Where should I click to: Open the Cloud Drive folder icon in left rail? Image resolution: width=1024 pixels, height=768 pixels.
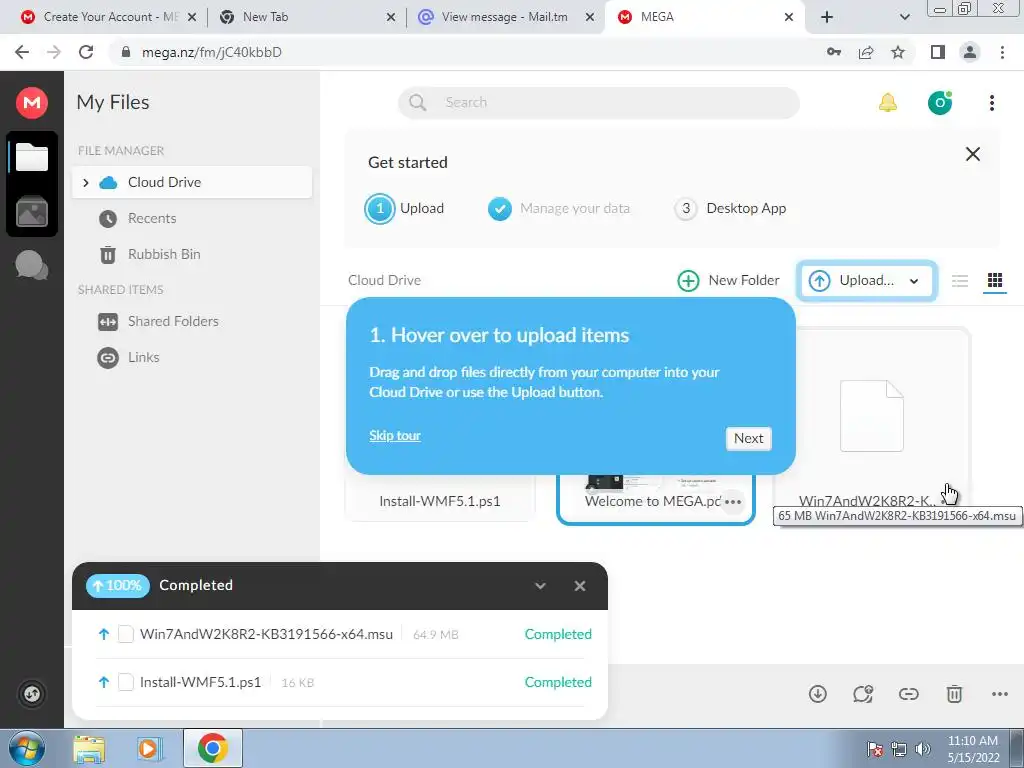[31, 157]
